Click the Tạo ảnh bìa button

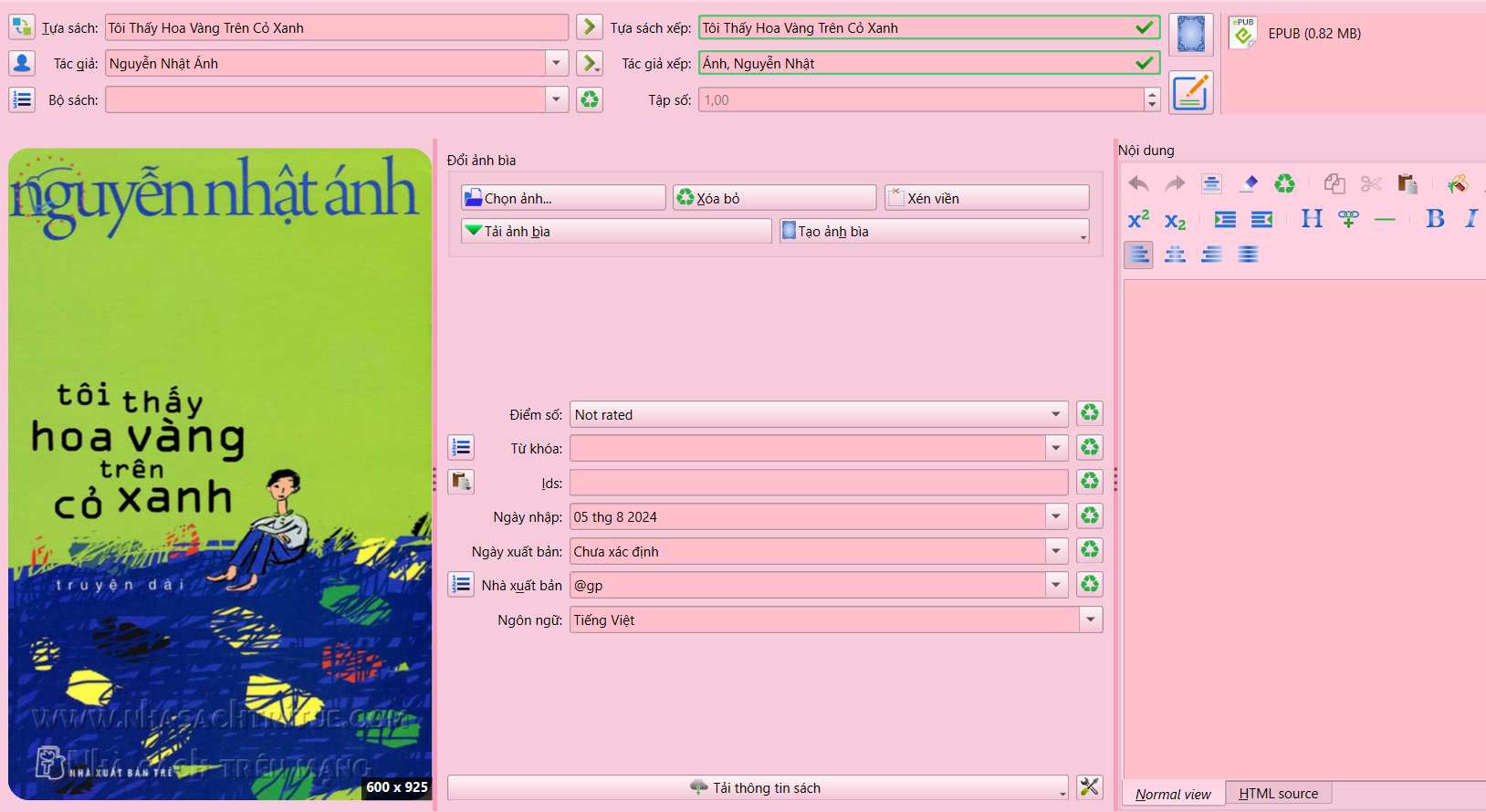click(x=934, y=231)
